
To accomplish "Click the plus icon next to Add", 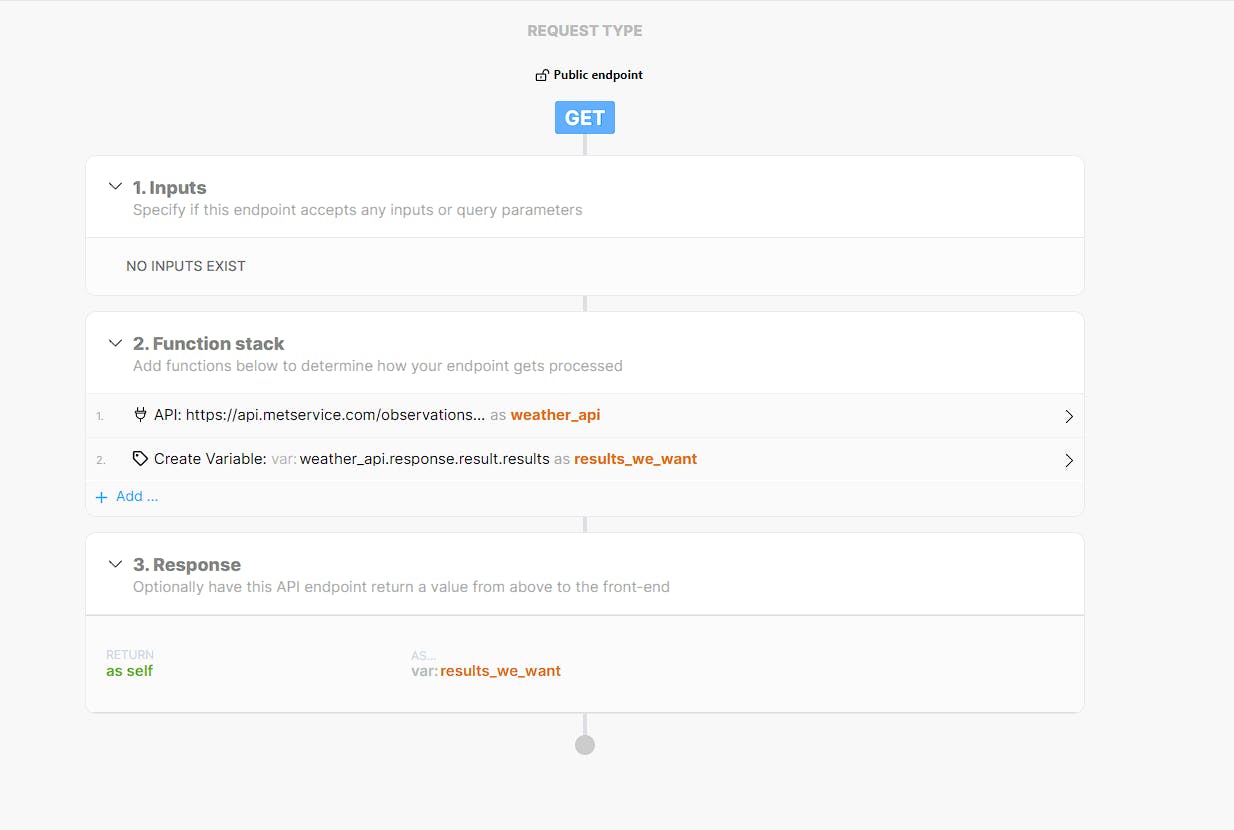I will coord(101,497).
